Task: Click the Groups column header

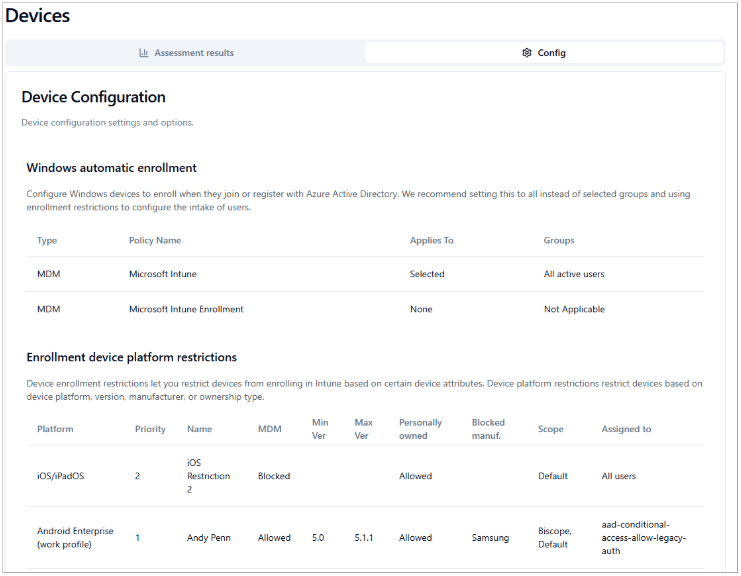Action: click(559, 240)
